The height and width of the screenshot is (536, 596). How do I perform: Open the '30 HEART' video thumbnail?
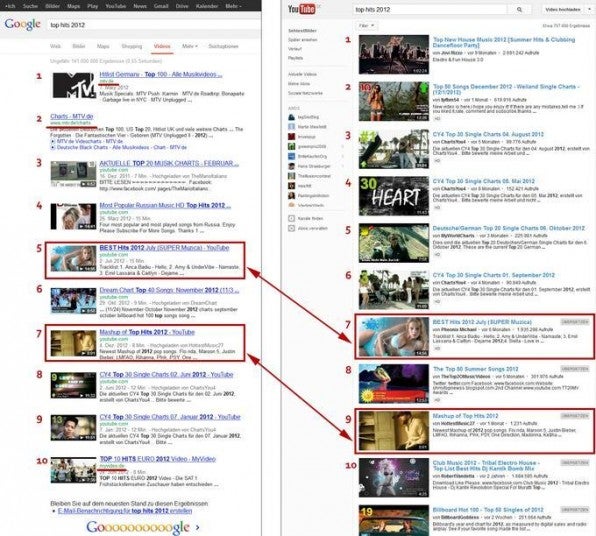(394, 196)
